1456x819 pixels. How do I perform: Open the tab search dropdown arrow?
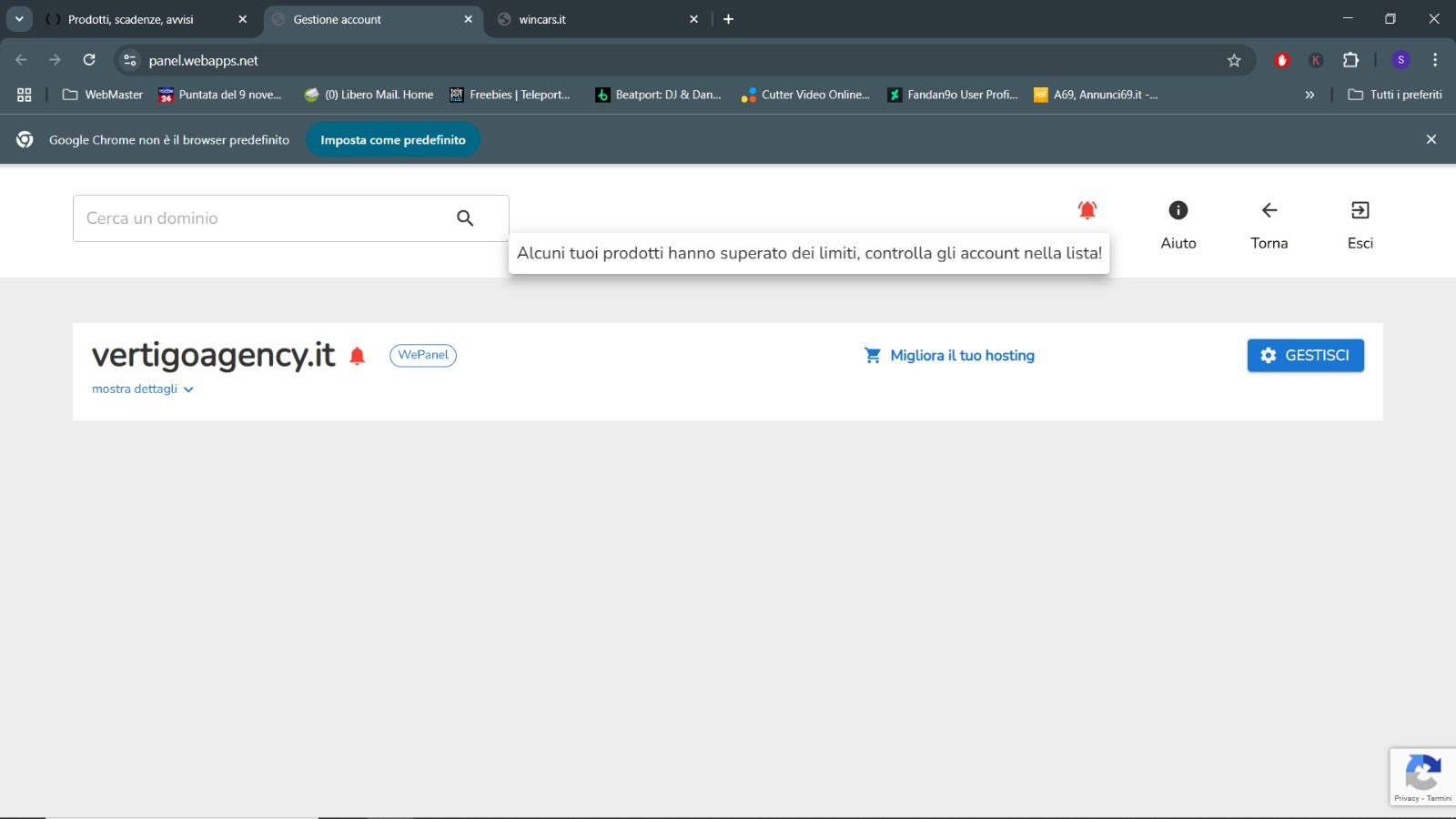[18, 19]
